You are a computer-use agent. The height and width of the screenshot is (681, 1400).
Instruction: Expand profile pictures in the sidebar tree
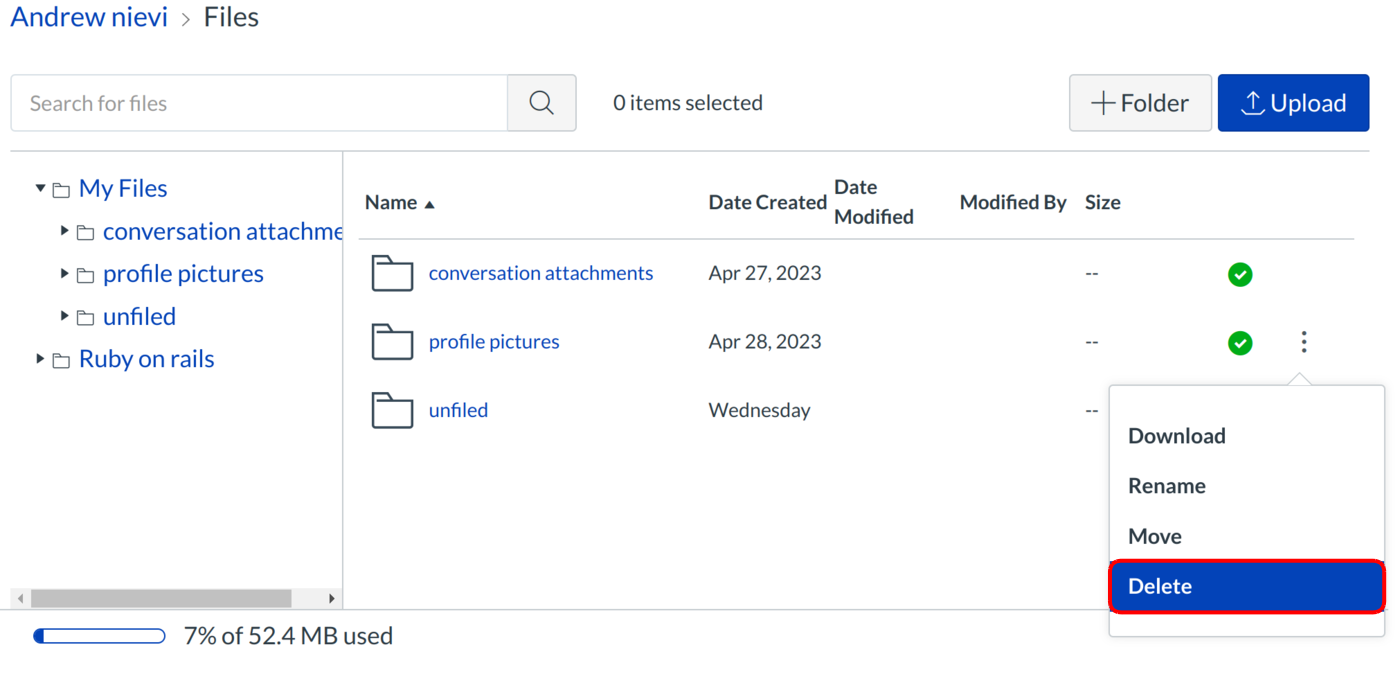[64, 273]
